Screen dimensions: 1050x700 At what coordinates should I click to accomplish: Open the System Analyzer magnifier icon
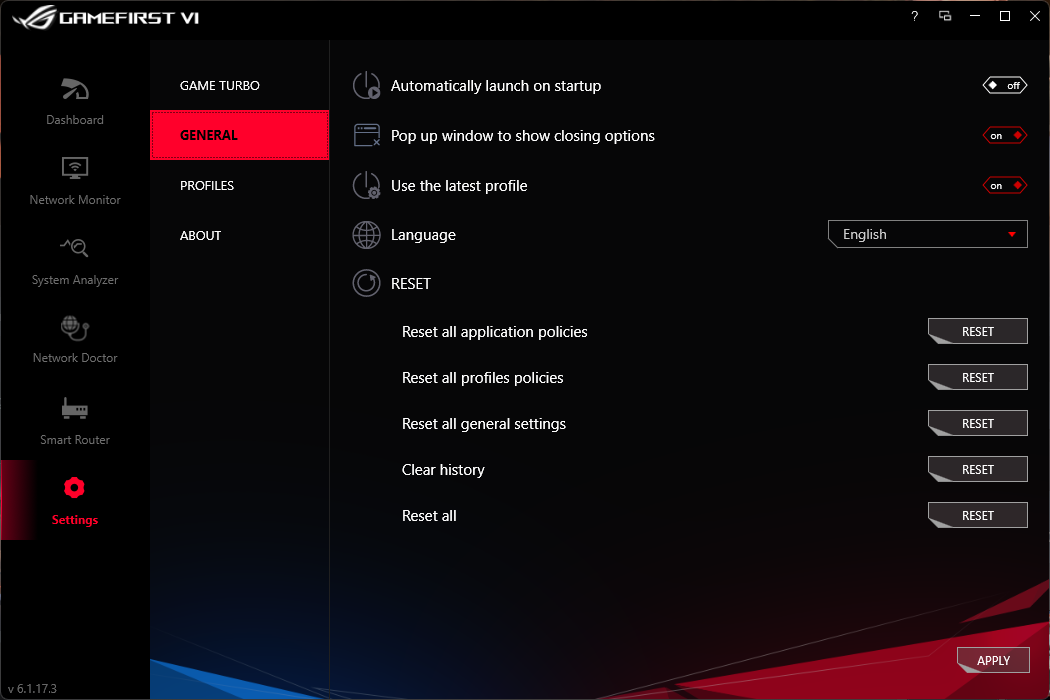[x=75, y=248]
